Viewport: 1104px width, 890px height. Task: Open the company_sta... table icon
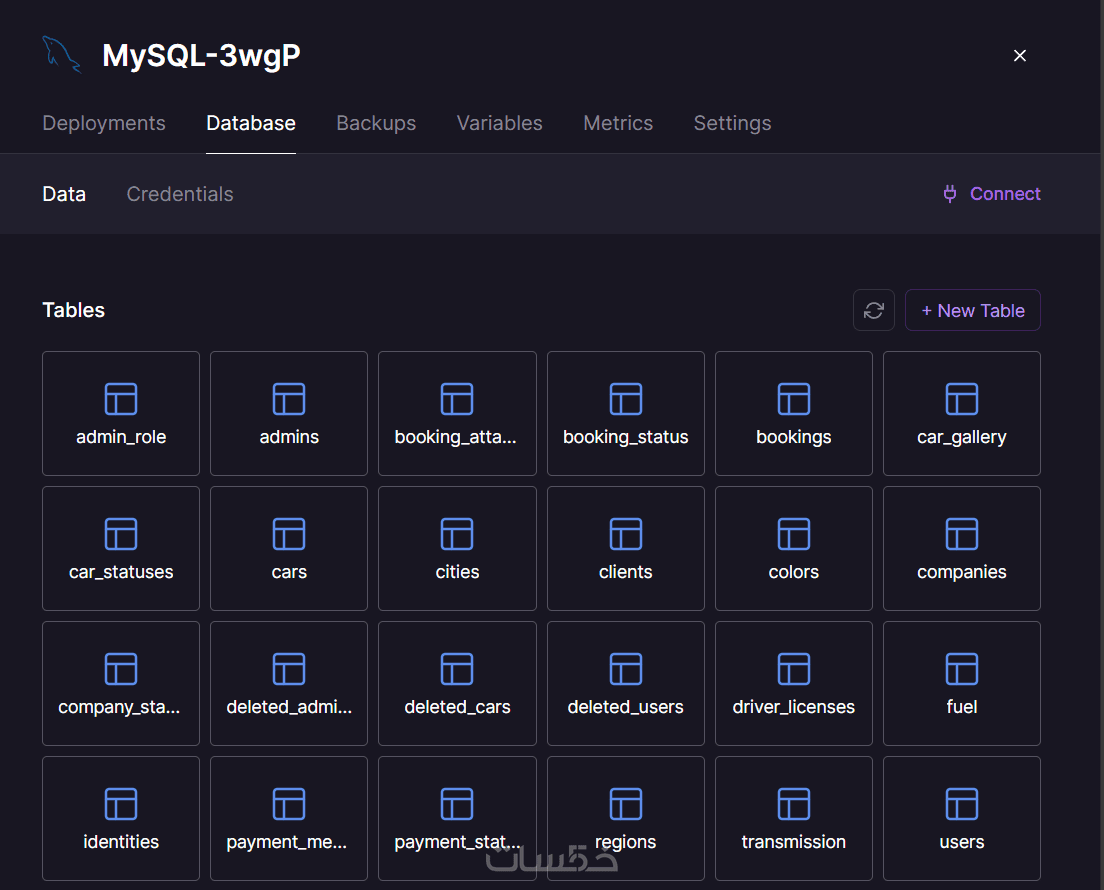tap(121, 670)
